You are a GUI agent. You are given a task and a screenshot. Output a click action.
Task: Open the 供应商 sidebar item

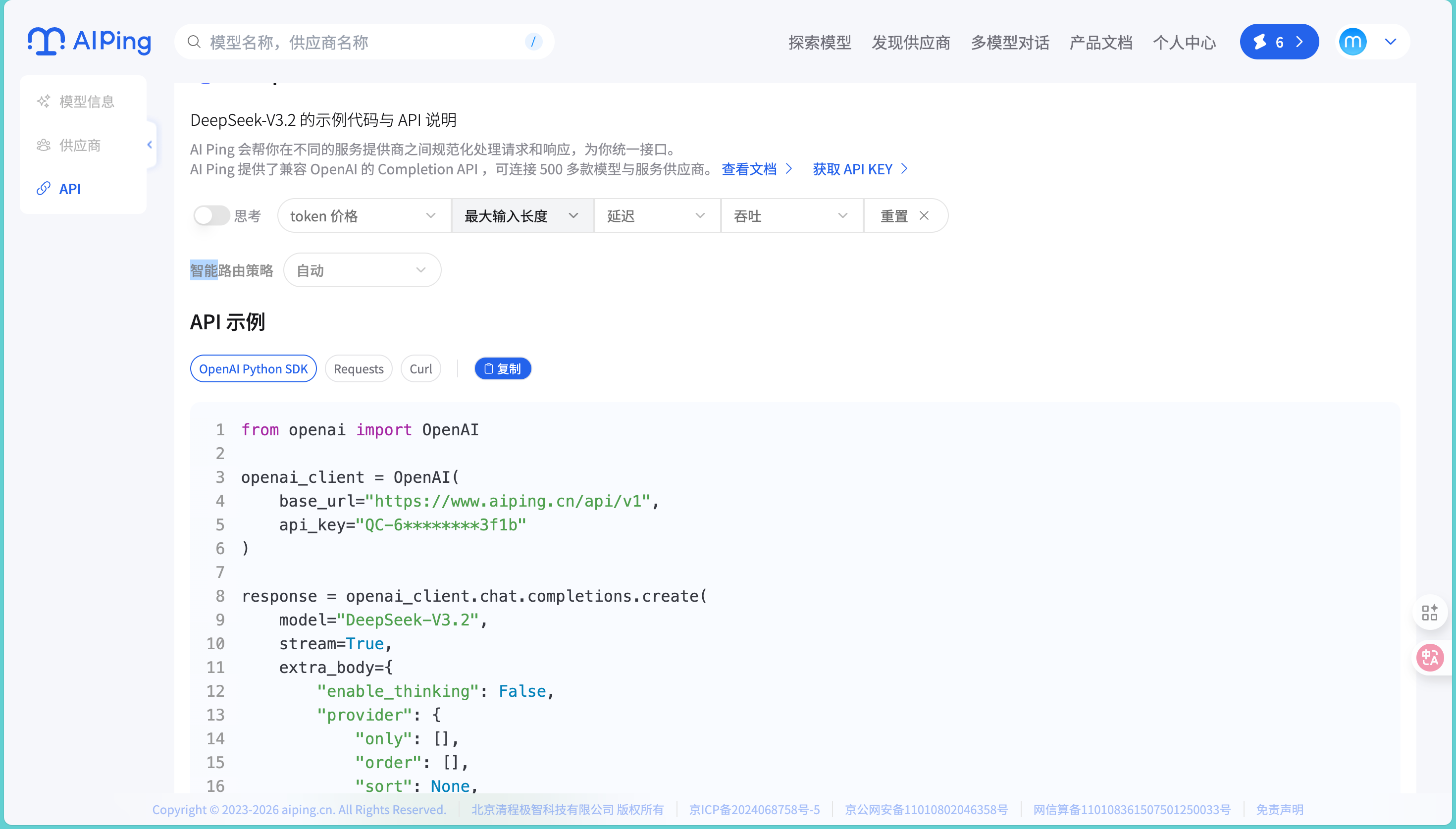(80, 145)
